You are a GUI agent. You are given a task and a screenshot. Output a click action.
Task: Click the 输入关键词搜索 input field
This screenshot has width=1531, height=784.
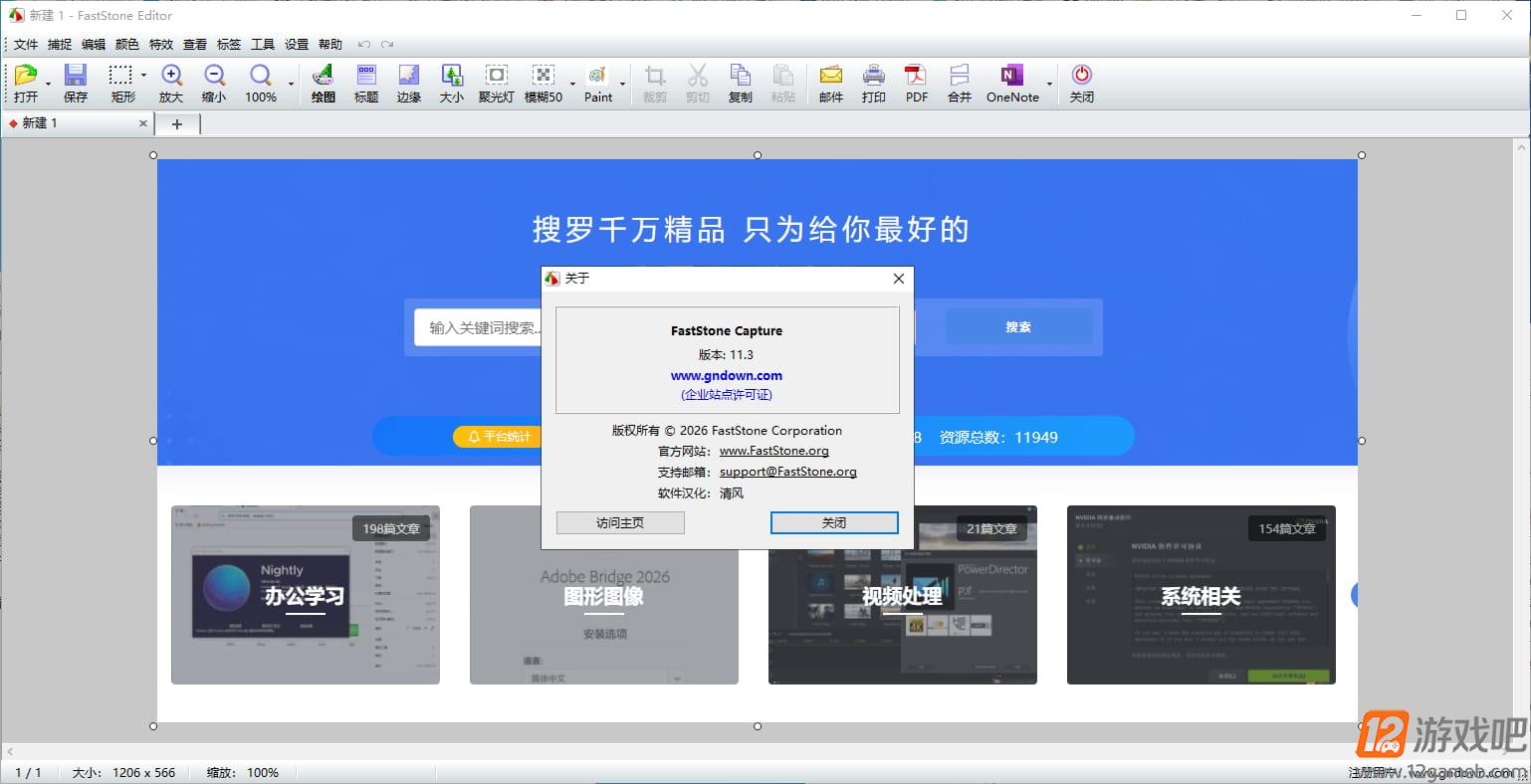coord(478,327)
